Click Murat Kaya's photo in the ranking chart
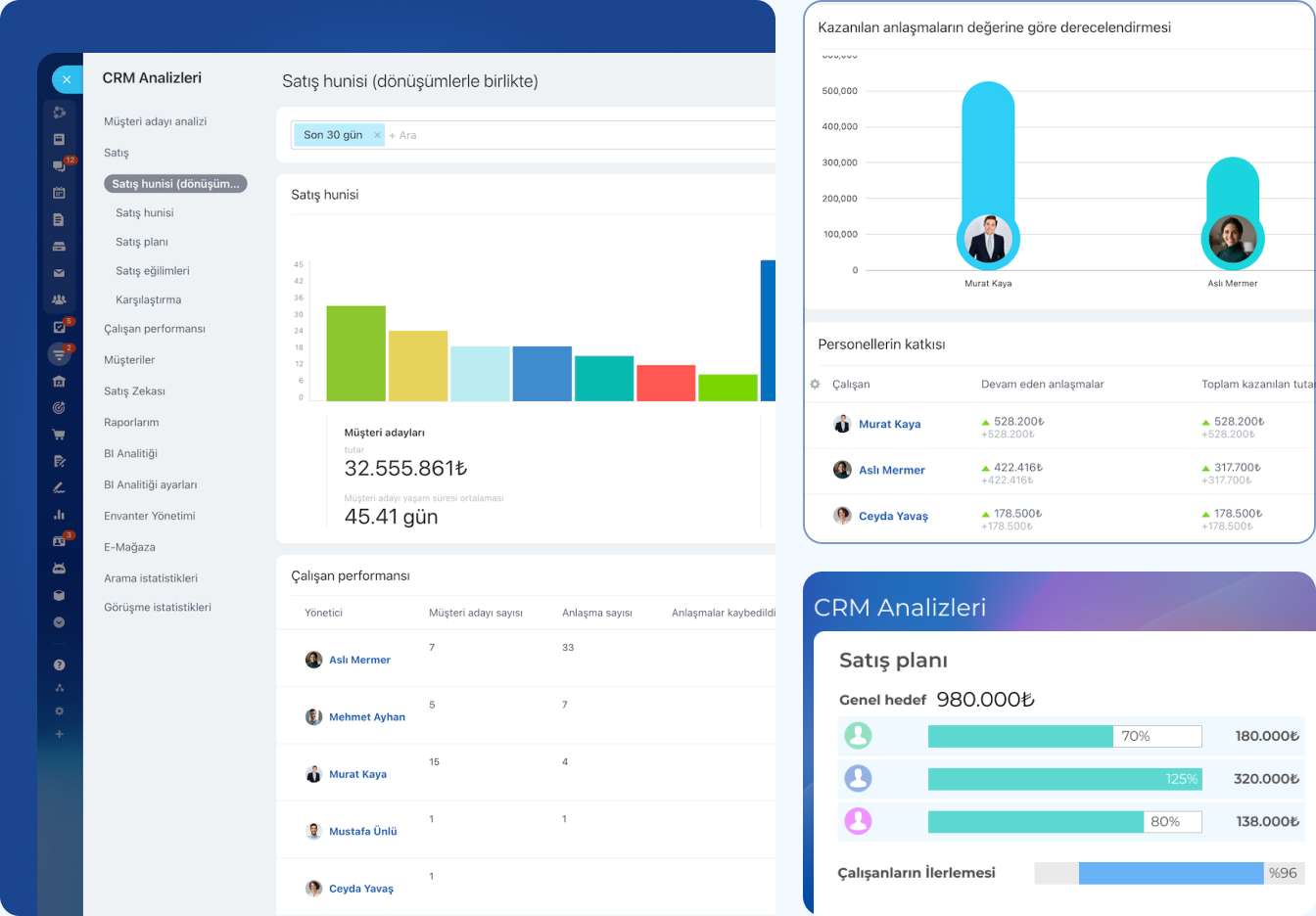Image resolution: width=1316 pixels, height=916 pixels. 988,239
